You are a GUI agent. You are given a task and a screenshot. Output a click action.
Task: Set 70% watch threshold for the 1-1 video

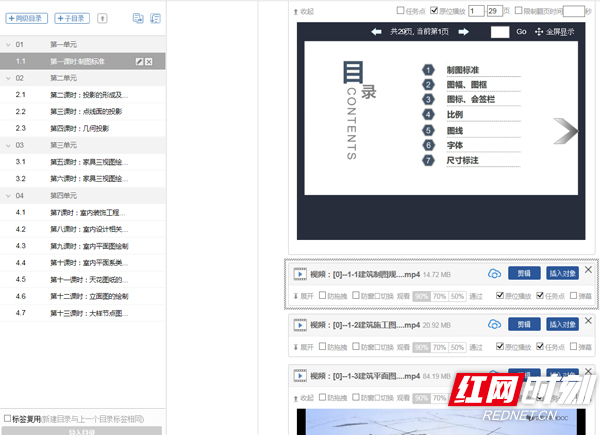(439, 297)
